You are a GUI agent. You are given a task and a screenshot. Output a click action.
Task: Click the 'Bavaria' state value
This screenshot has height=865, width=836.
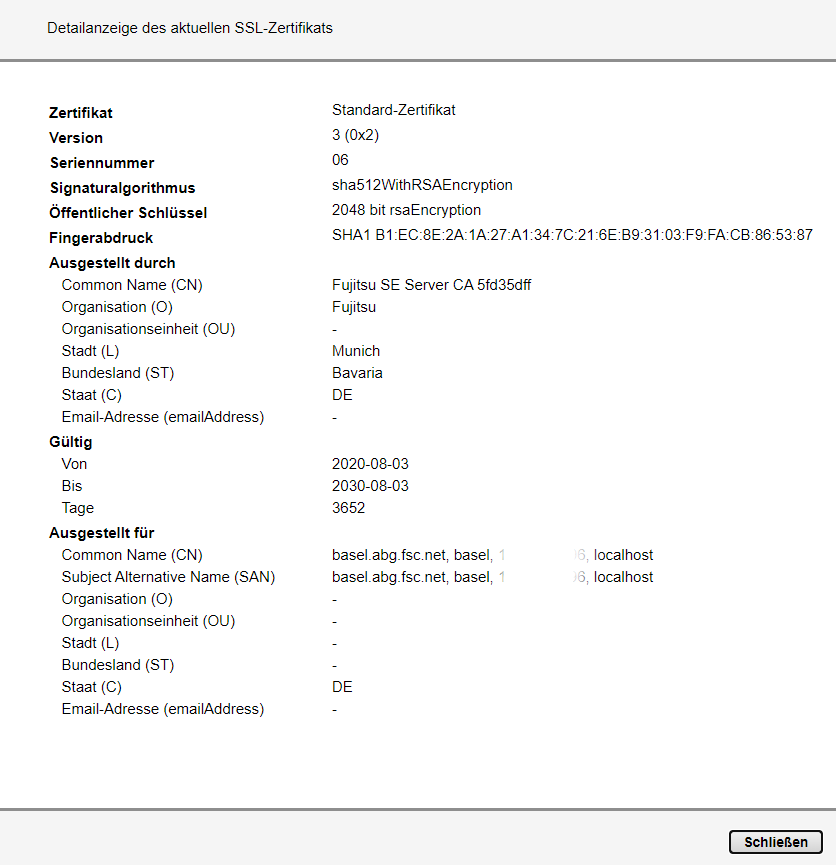point(357,373)
